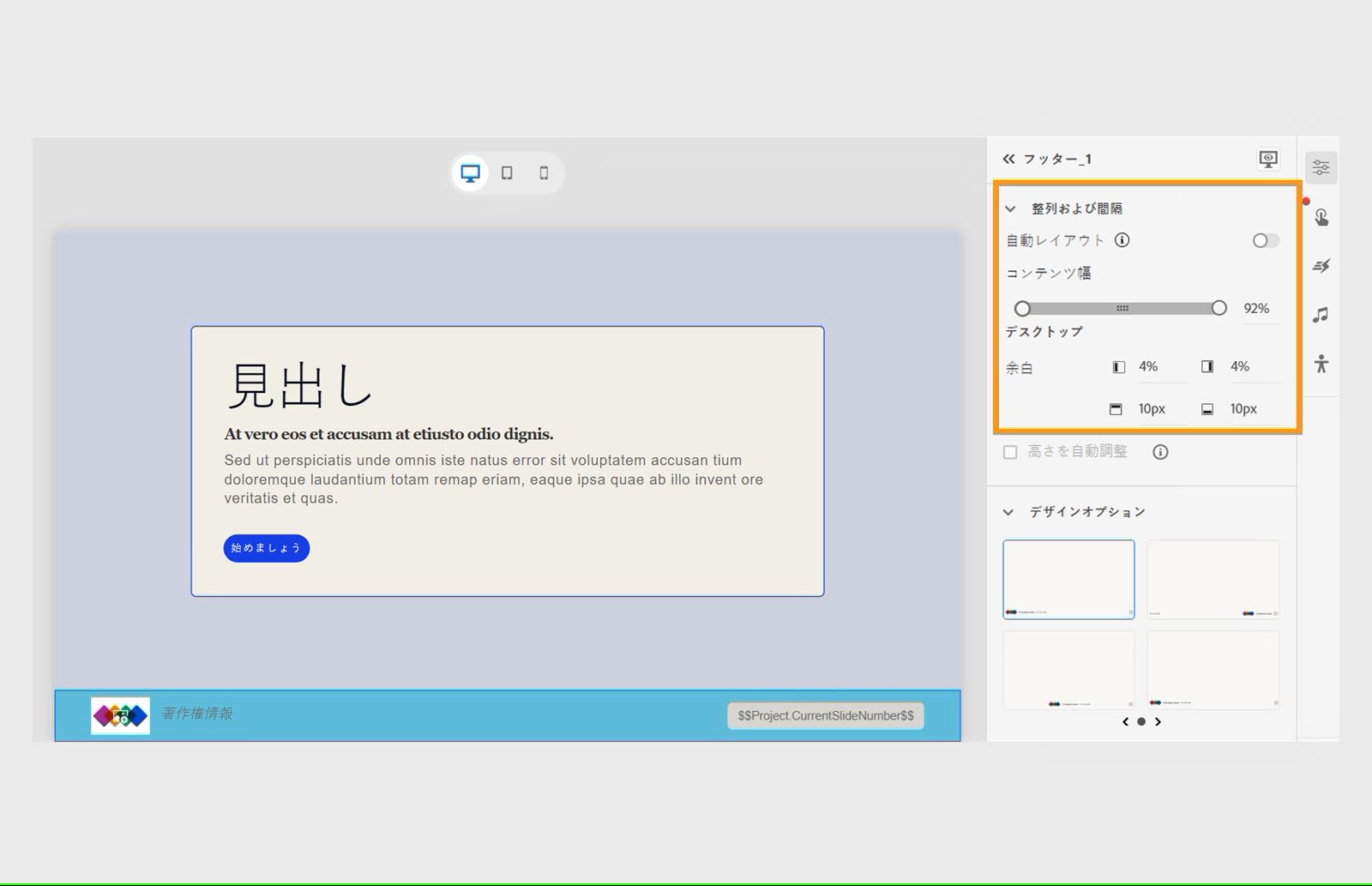Screen dimensions: 1372x886
Task: Click the top margin icon
Action: pyautogui.click(x=1116, y=409)
